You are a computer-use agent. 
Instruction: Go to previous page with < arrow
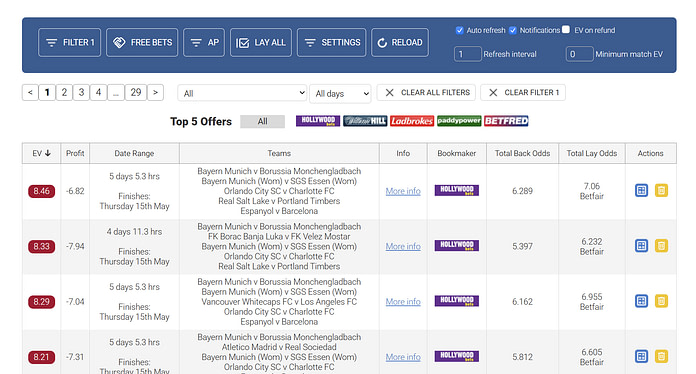coord(30,92)
